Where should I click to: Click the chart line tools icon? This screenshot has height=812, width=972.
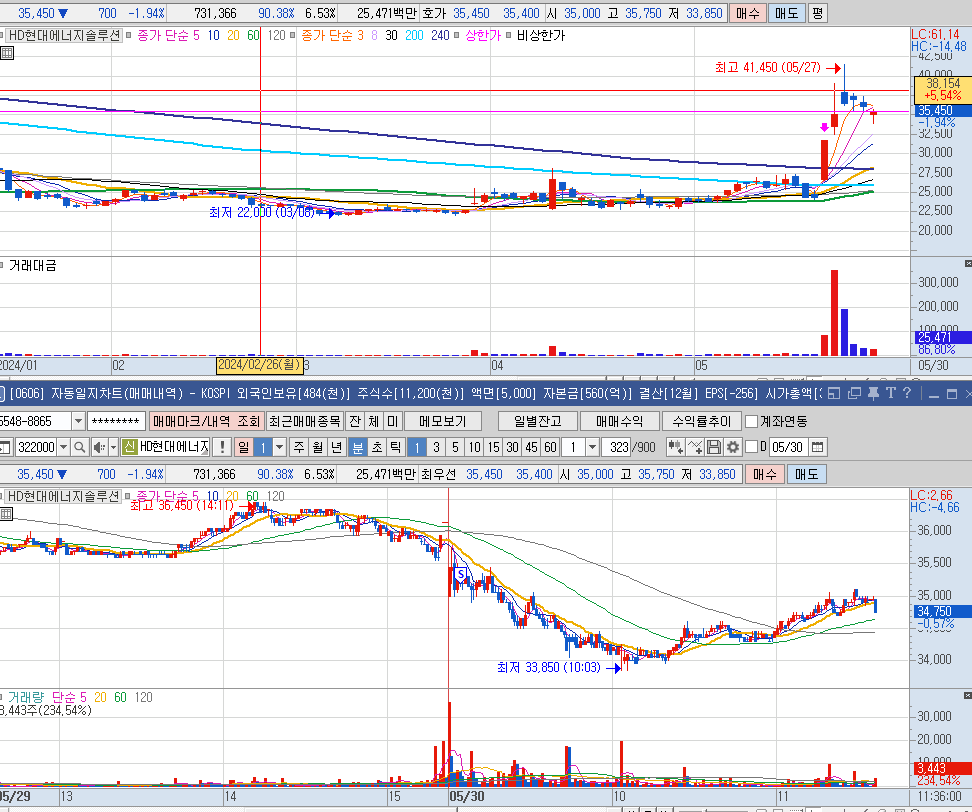694,447
